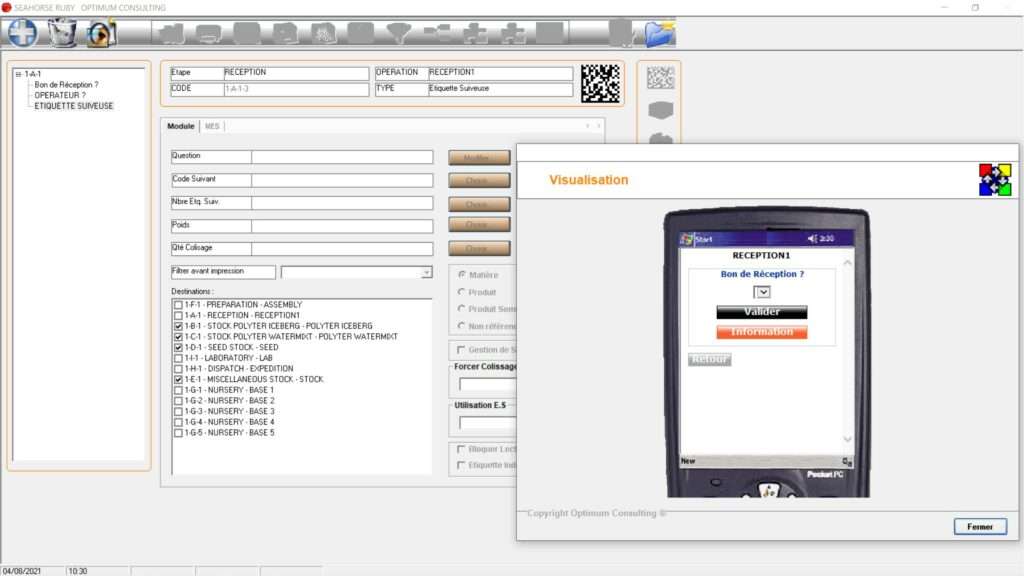Click the blue plus add icon

click(22, 33)
